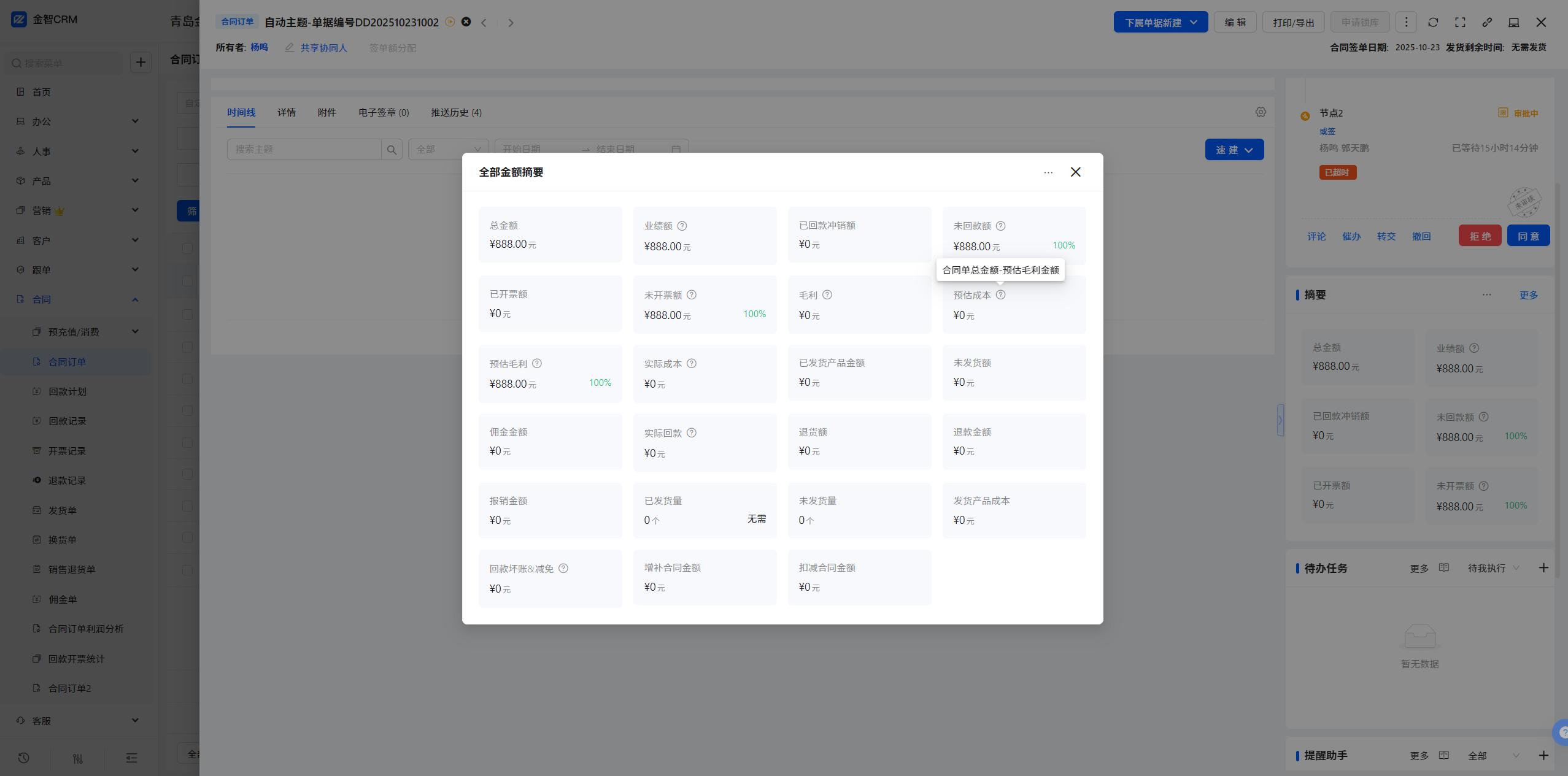Viewport: 1568px width, 776px height.
Task: Add a new 待办任务 with the plus icon
Action: 1543,568
